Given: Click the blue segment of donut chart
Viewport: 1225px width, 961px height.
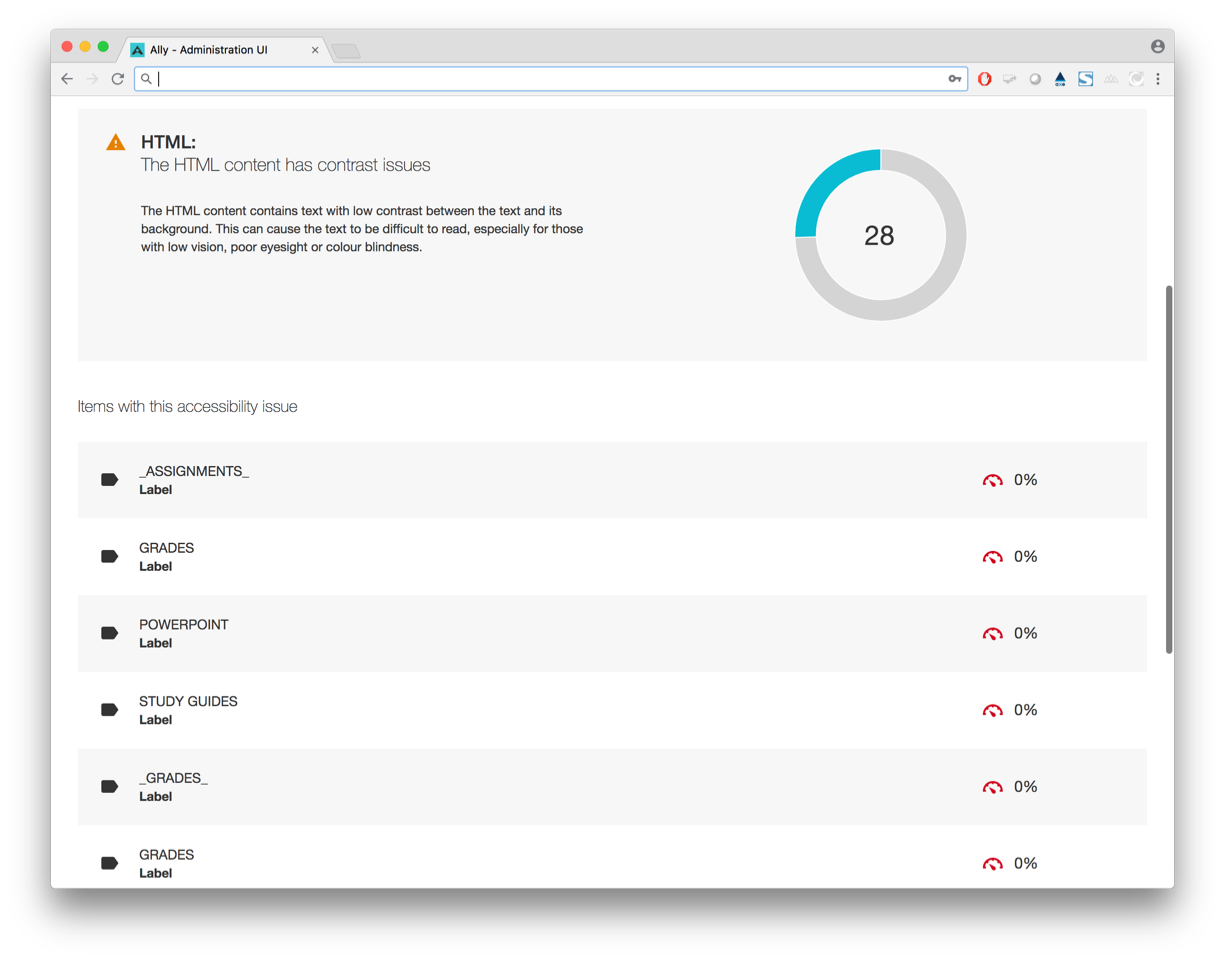Looking at the screenshot, I should point(828,186).
